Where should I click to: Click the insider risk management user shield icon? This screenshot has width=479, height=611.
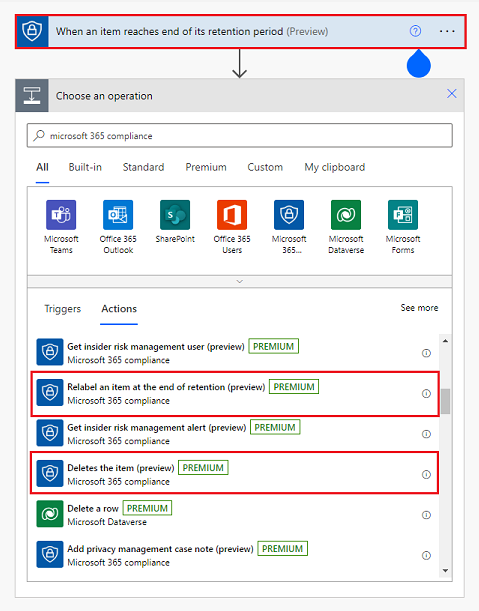click(50, 352)
